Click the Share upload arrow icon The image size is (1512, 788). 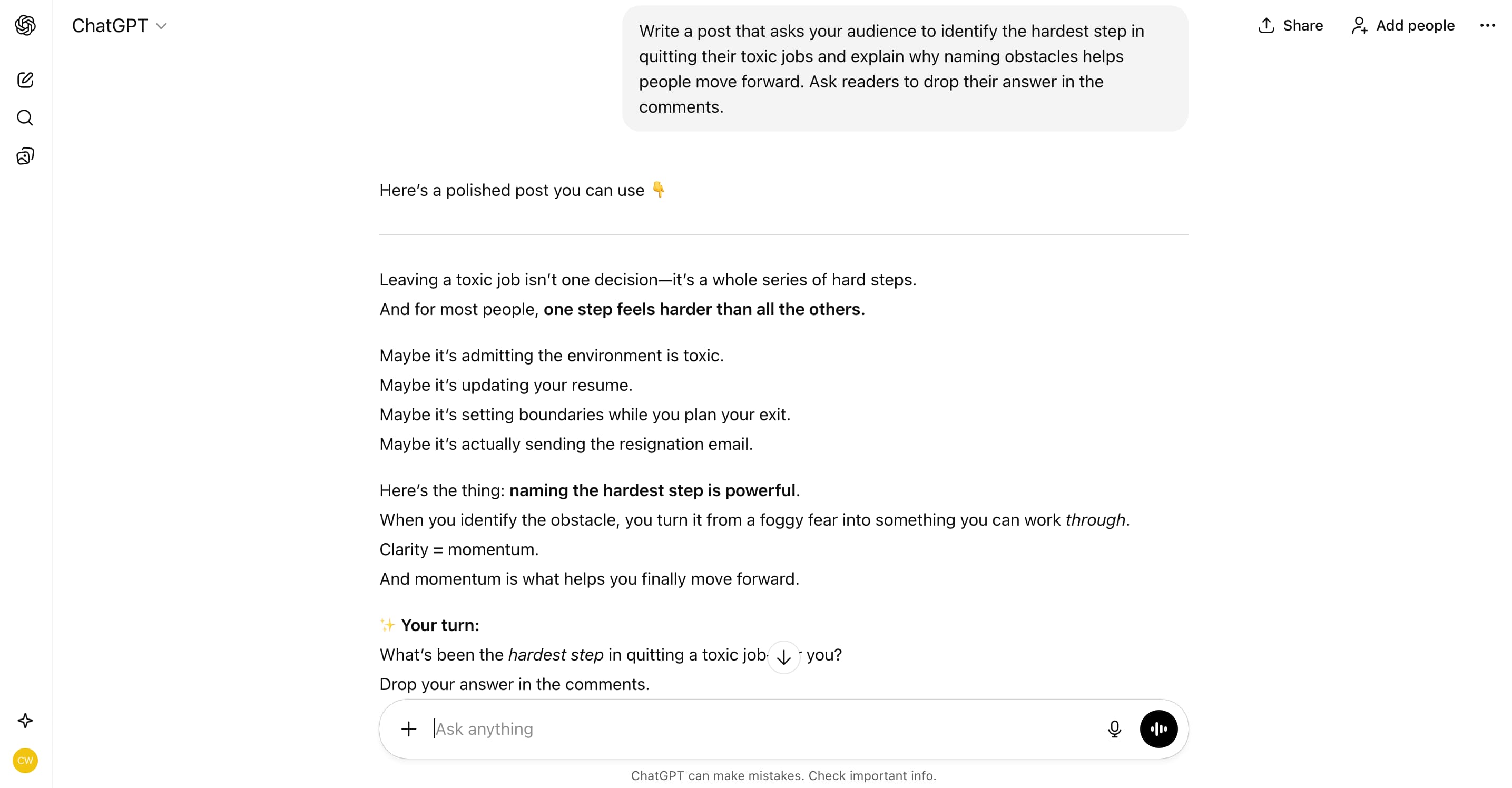[x=1266, y=25]
